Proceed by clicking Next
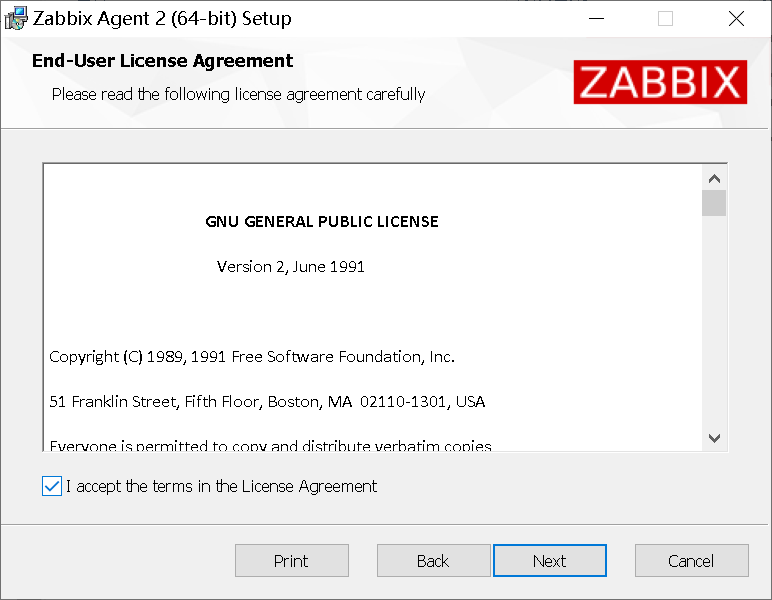This screenshot has height=600, width=772. point(549,561)
